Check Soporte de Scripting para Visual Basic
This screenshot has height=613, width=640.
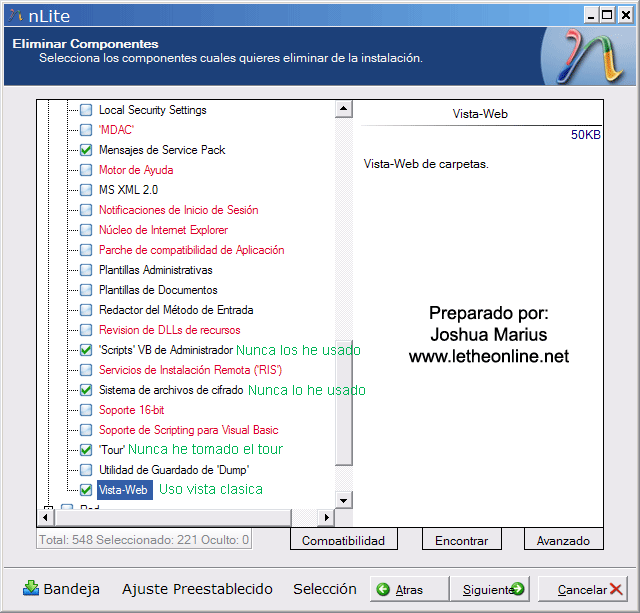(x=86, y=430)
